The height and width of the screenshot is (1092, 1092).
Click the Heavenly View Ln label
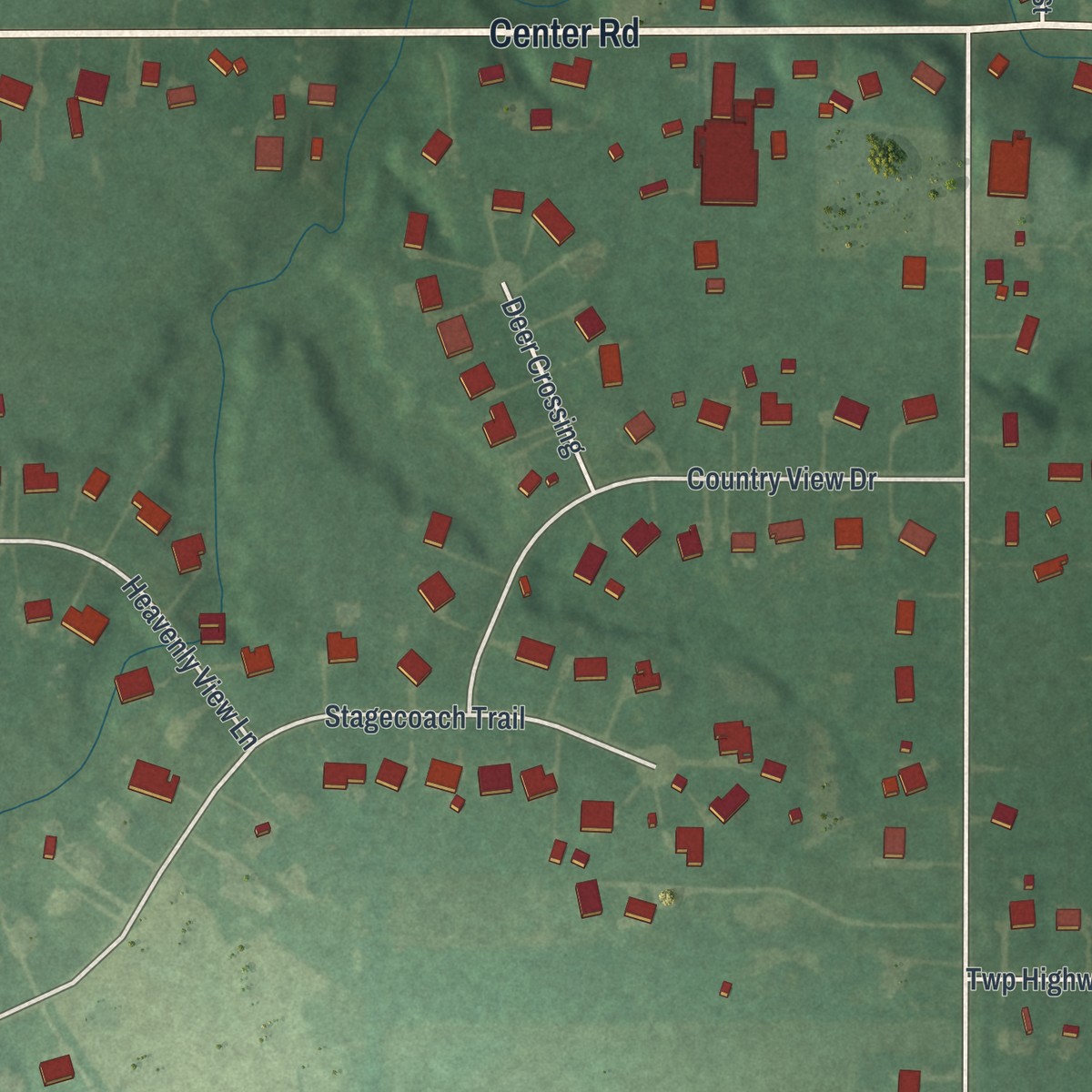pos(188,662)
